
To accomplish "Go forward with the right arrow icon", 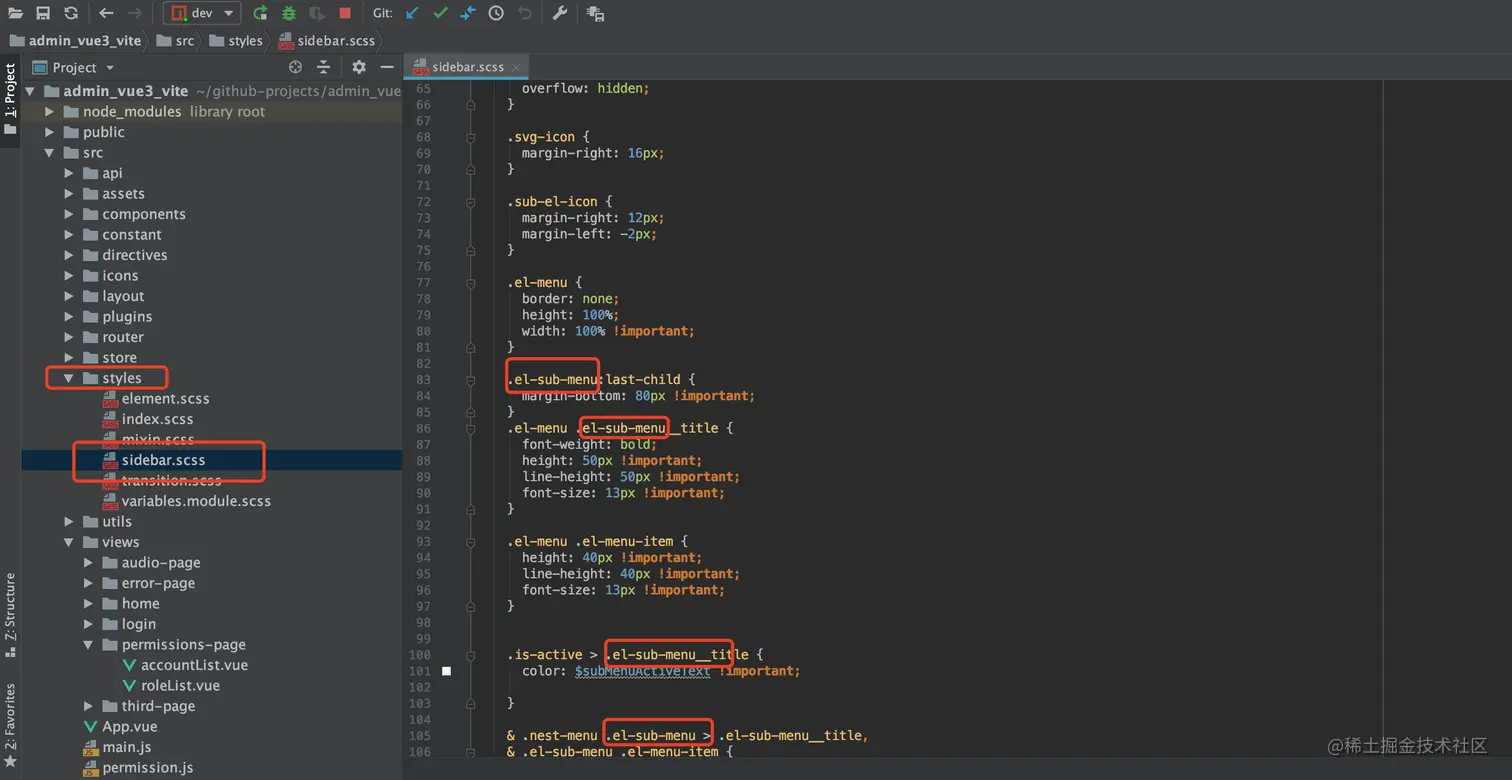I will (x=135, y=13).
